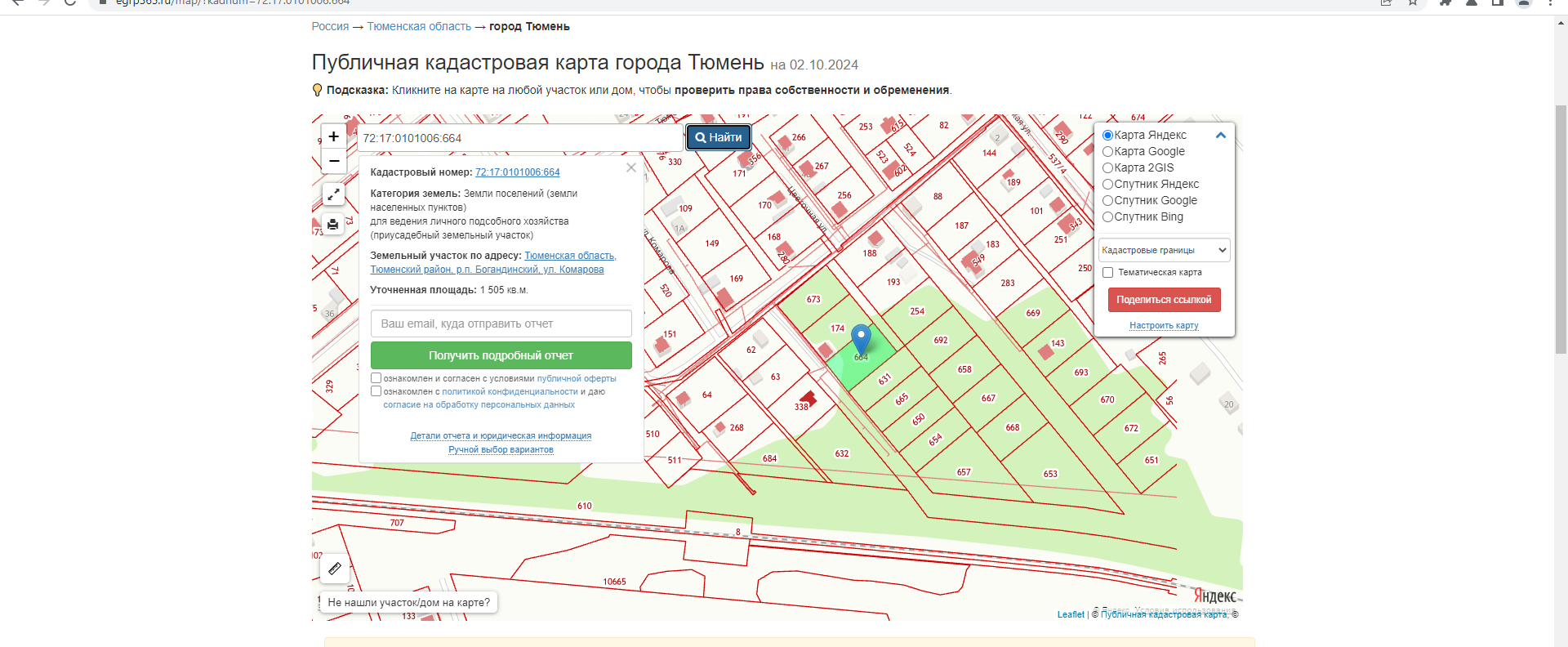The height and width of the screenshot is (647, 1568).
Task: Close the cadastral info popup
Action: click(x=630, y=167)
